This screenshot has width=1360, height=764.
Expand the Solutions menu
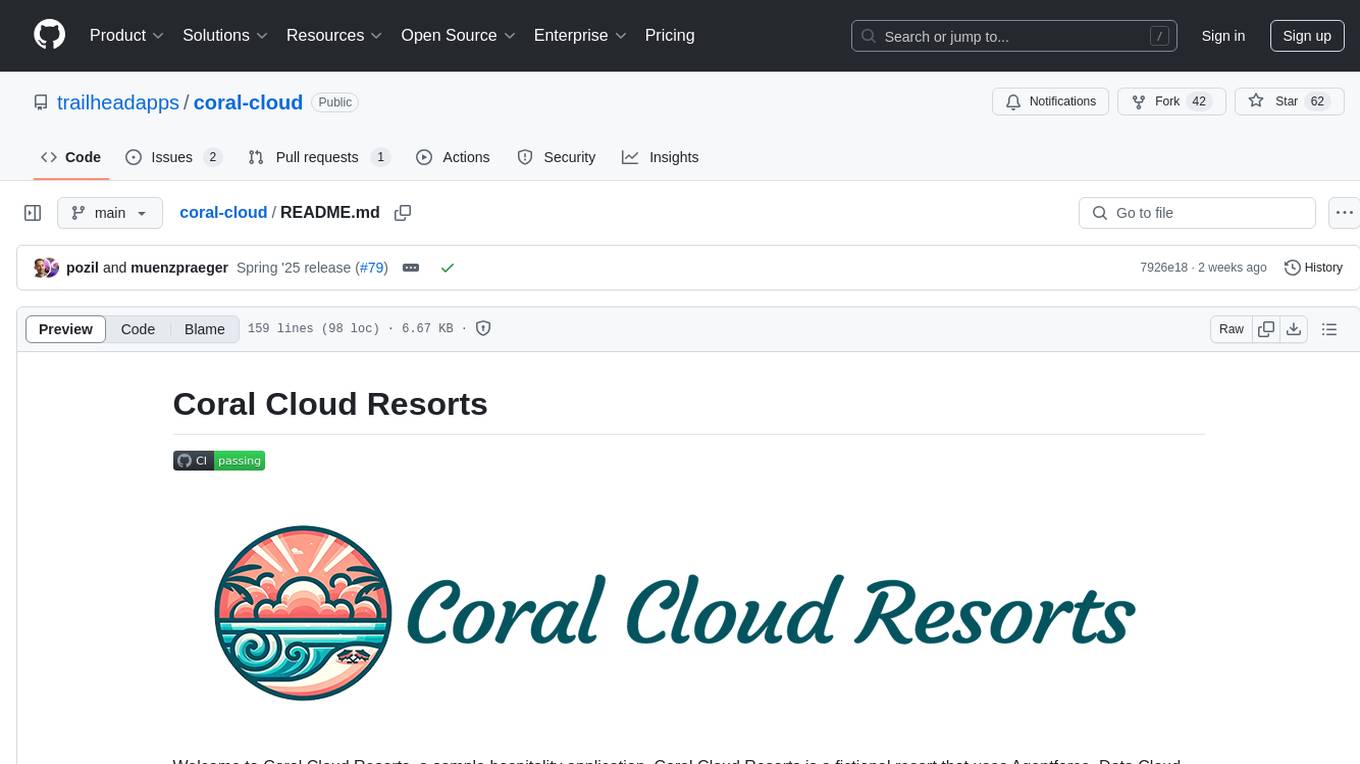point(225,35)
